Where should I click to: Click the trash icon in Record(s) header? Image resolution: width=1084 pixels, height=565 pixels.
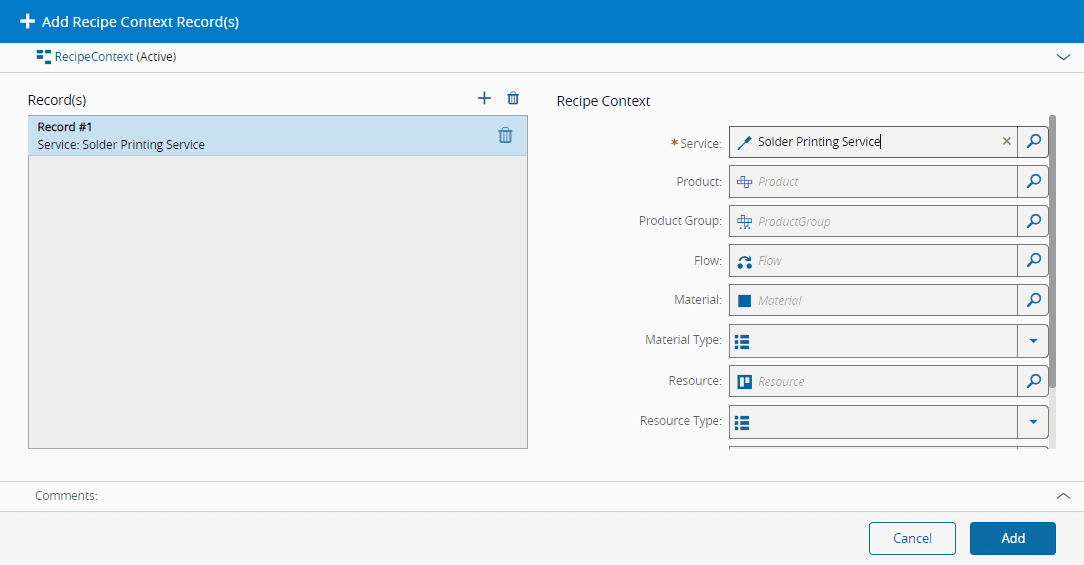[x=513, y=98]
